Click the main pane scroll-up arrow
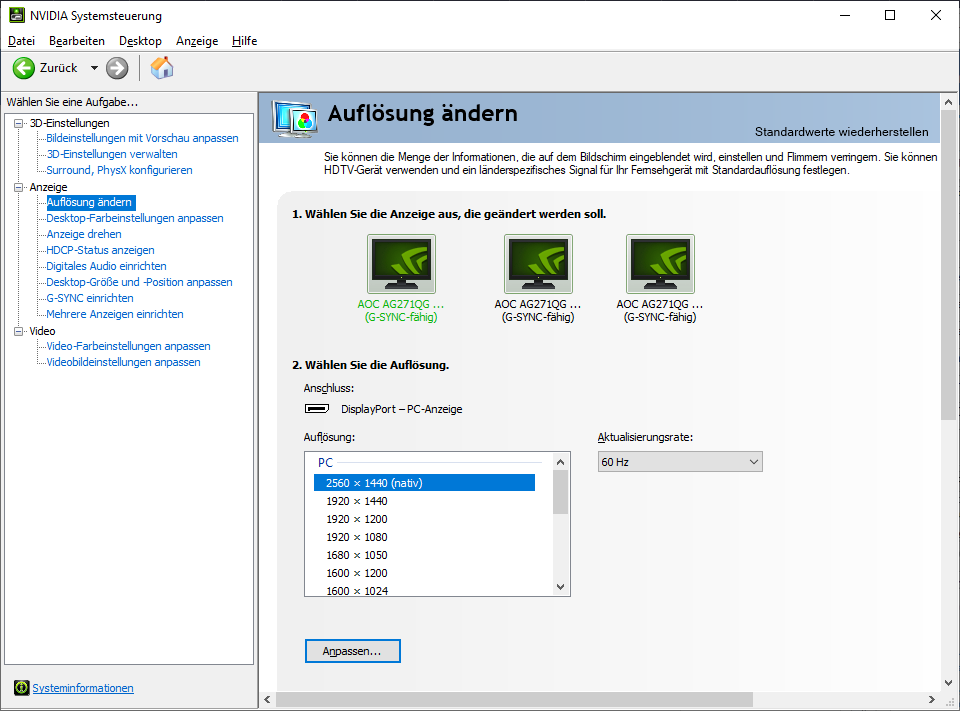The image size is (960, 711). [948, 102]
